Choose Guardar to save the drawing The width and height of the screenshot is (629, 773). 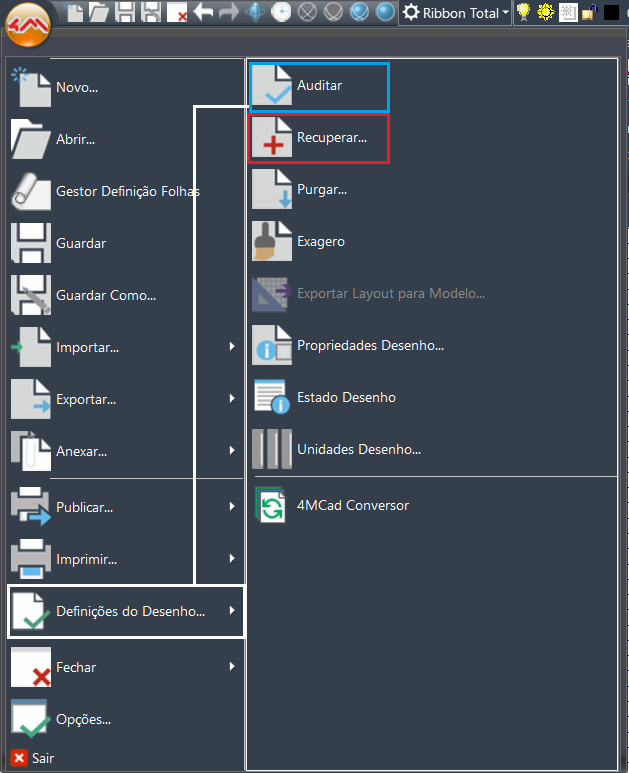pos(126,244)
